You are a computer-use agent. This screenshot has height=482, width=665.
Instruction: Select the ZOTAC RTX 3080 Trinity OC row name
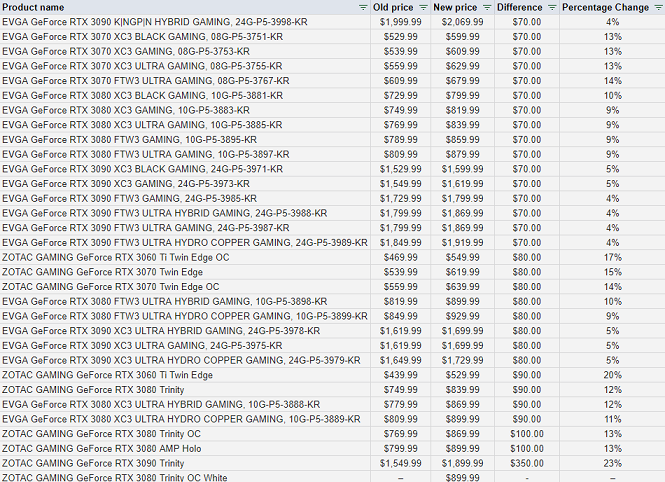tap(101, 434)
